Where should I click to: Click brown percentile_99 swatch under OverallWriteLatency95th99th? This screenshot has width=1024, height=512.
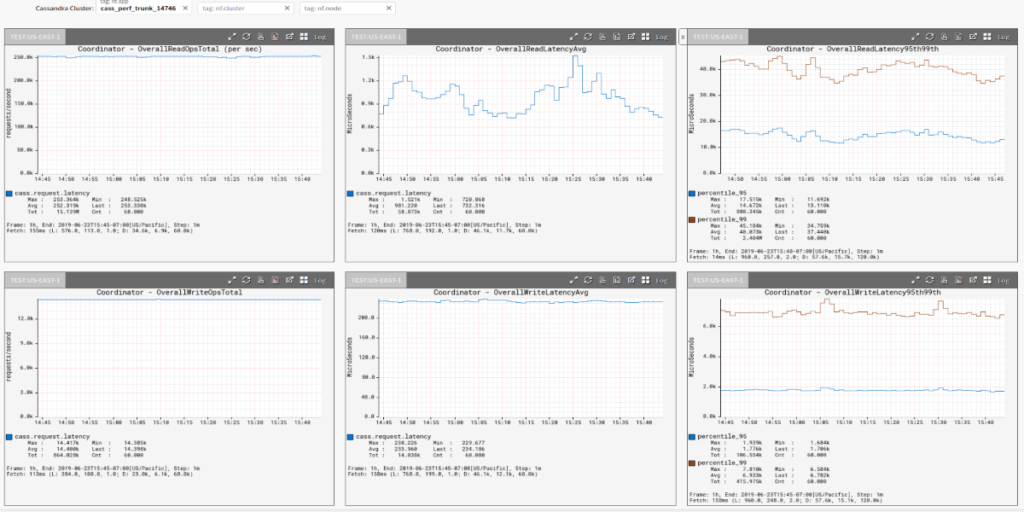click(692, 462)
